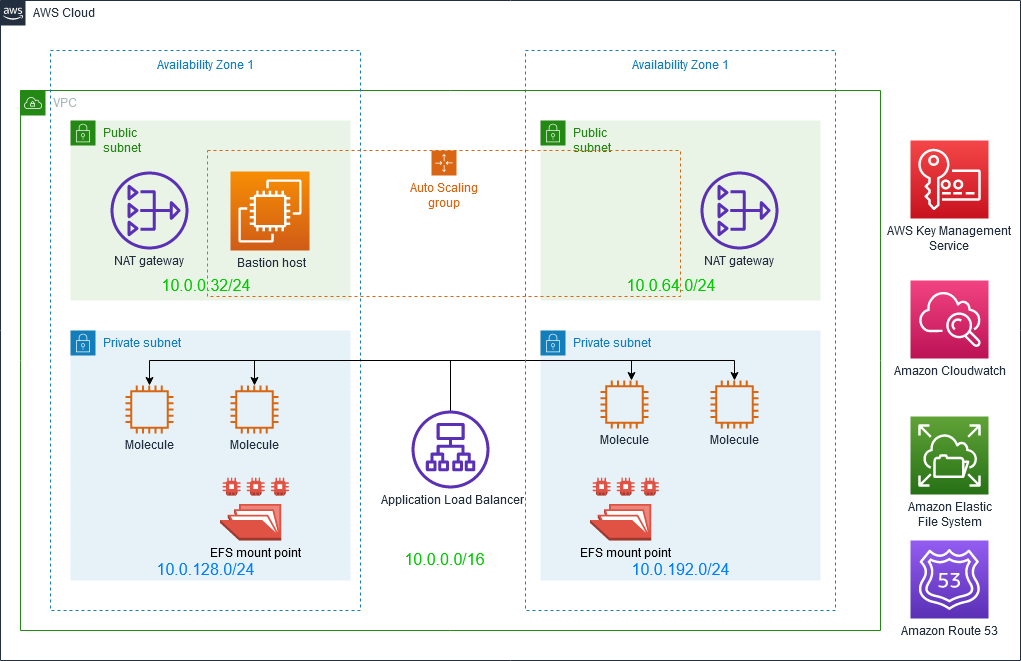
Task: Select the '10.0.0.32/24' CIDR text
Action: coord(206,285)
